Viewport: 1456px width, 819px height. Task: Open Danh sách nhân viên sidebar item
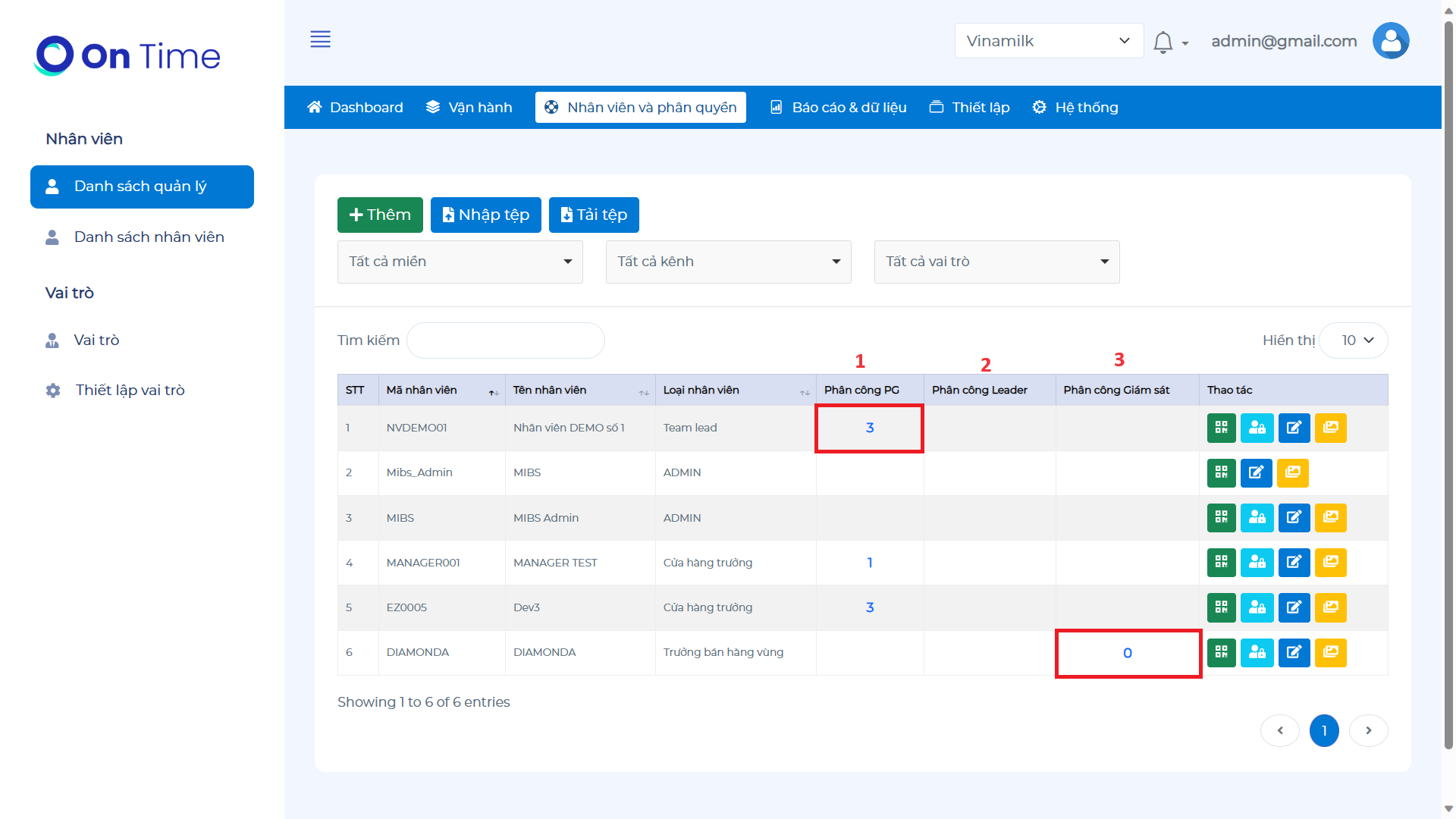149,237
